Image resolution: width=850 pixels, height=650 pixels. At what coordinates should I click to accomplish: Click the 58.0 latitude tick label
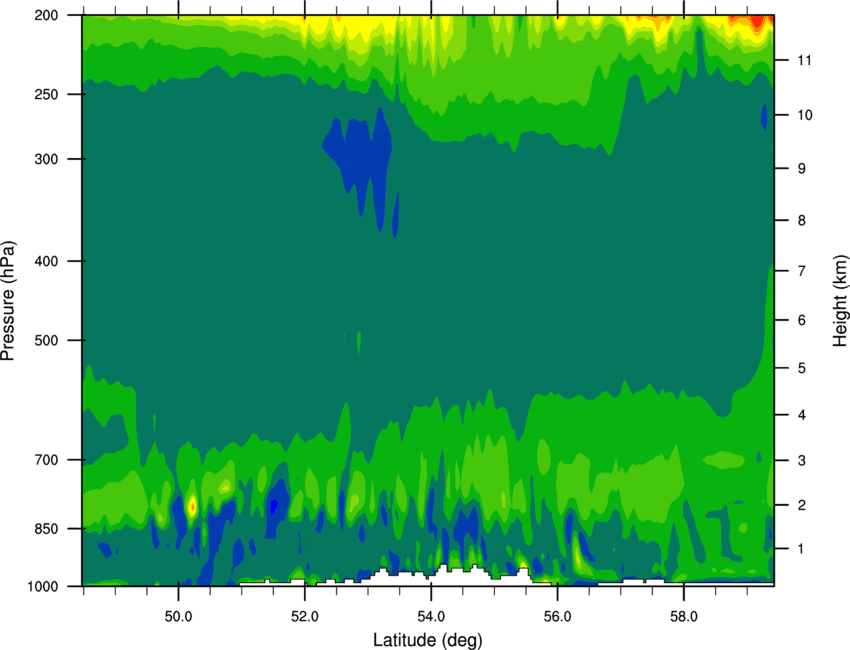coord(684,617)
